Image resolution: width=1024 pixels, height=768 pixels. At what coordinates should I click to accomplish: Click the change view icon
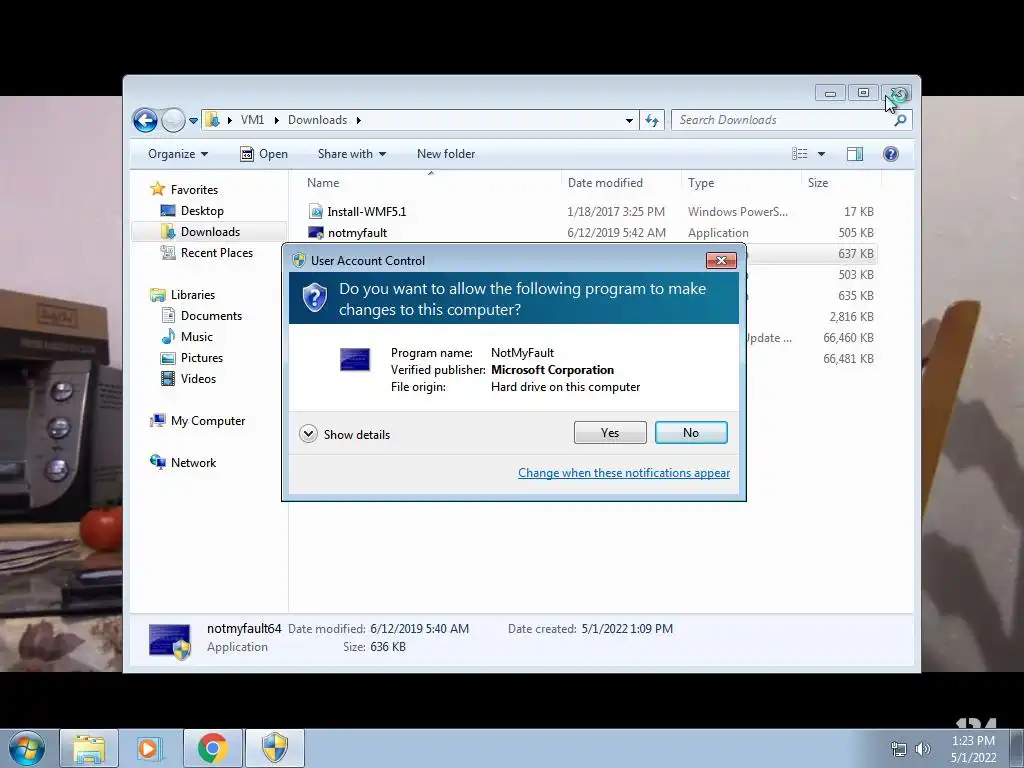pos(799,154)
